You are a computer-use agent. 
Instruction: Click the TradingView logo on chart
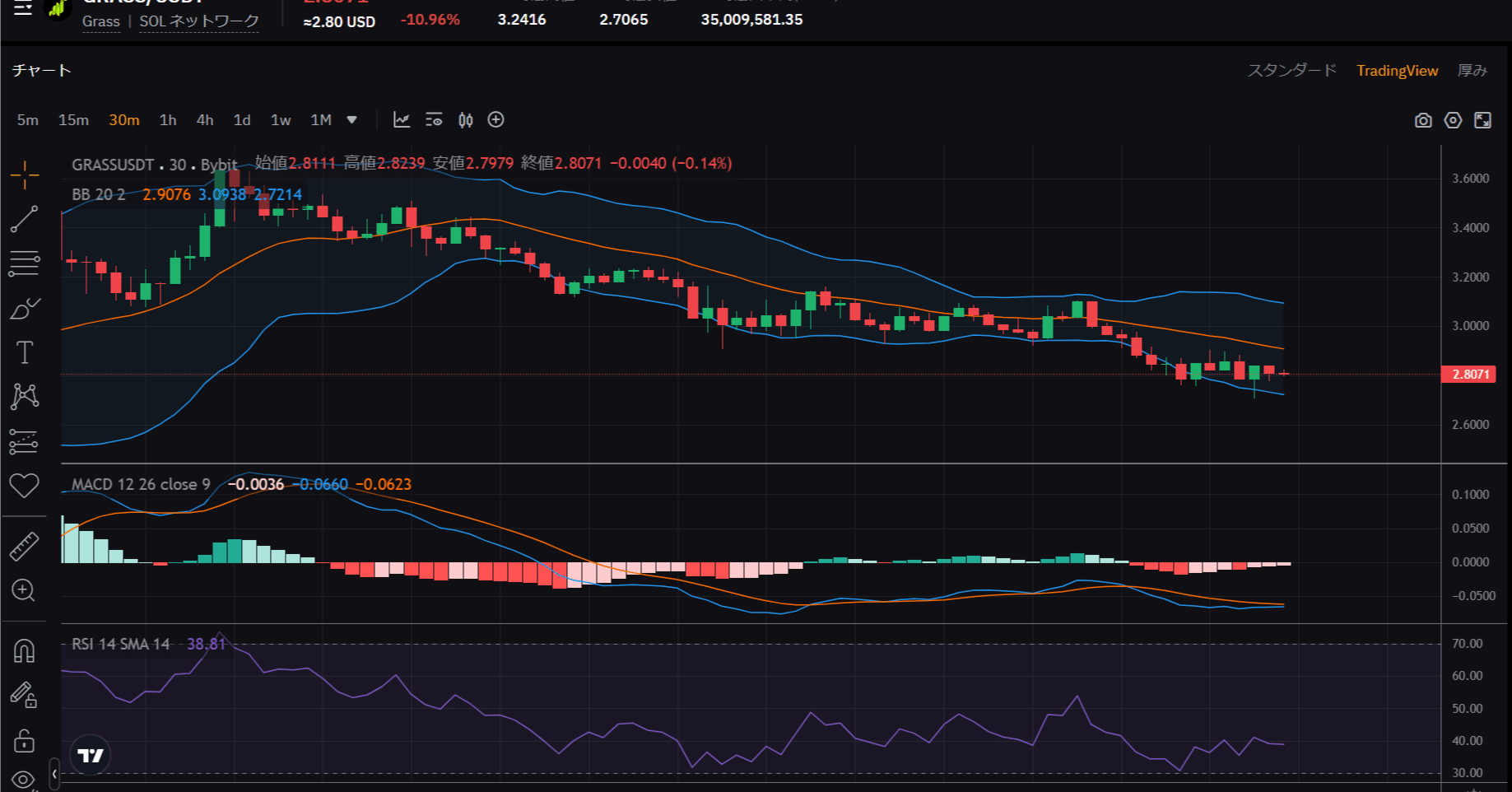91,755
